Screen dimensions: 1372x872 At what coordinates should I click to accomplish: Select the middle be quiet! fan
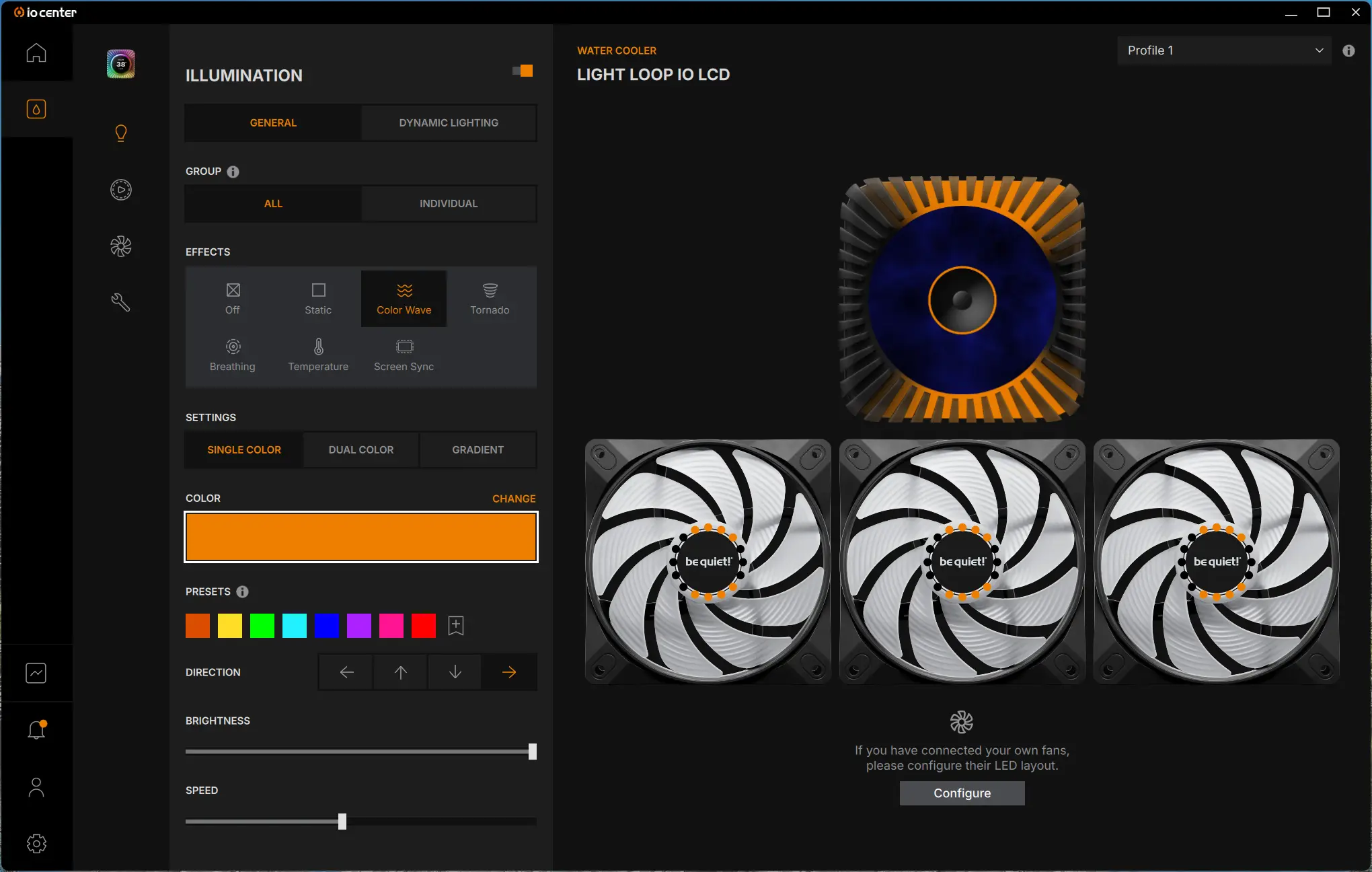click(x=962, y=562)
